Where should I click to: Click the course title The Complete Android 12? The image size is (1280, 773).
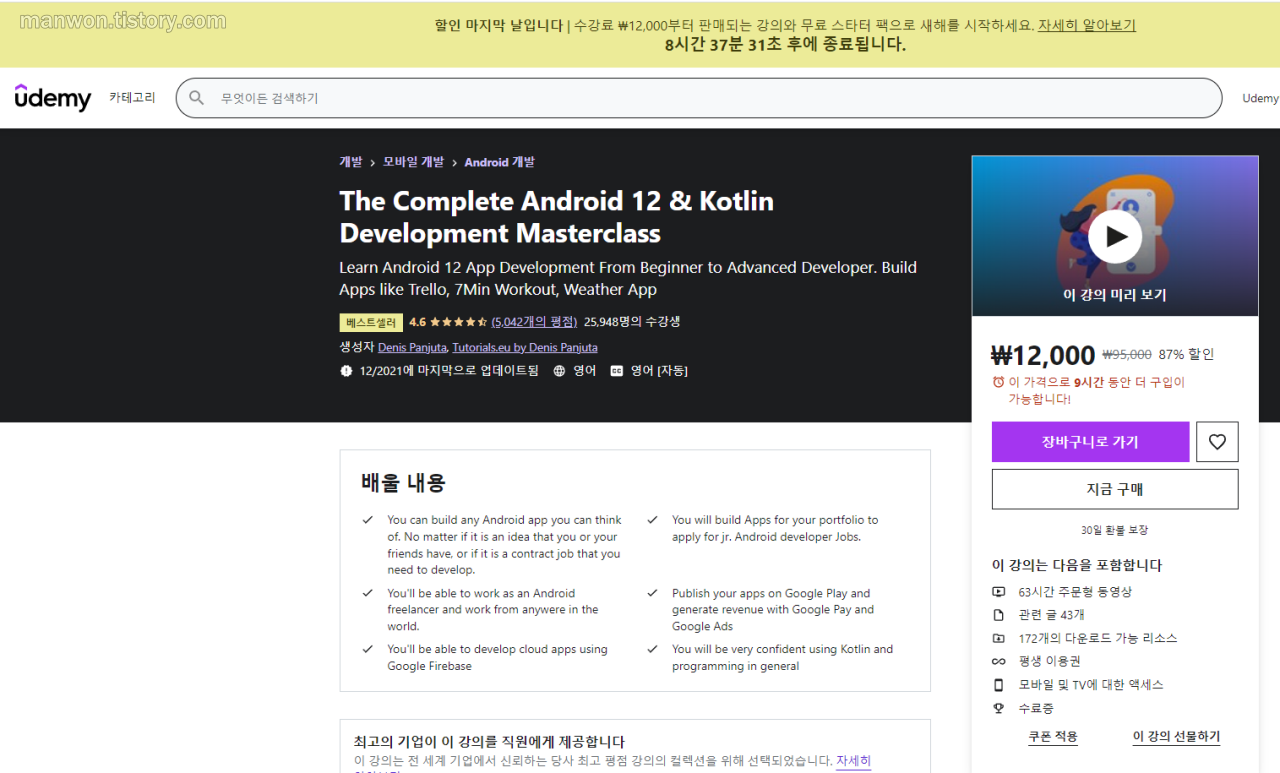click(x=556, y=217)
